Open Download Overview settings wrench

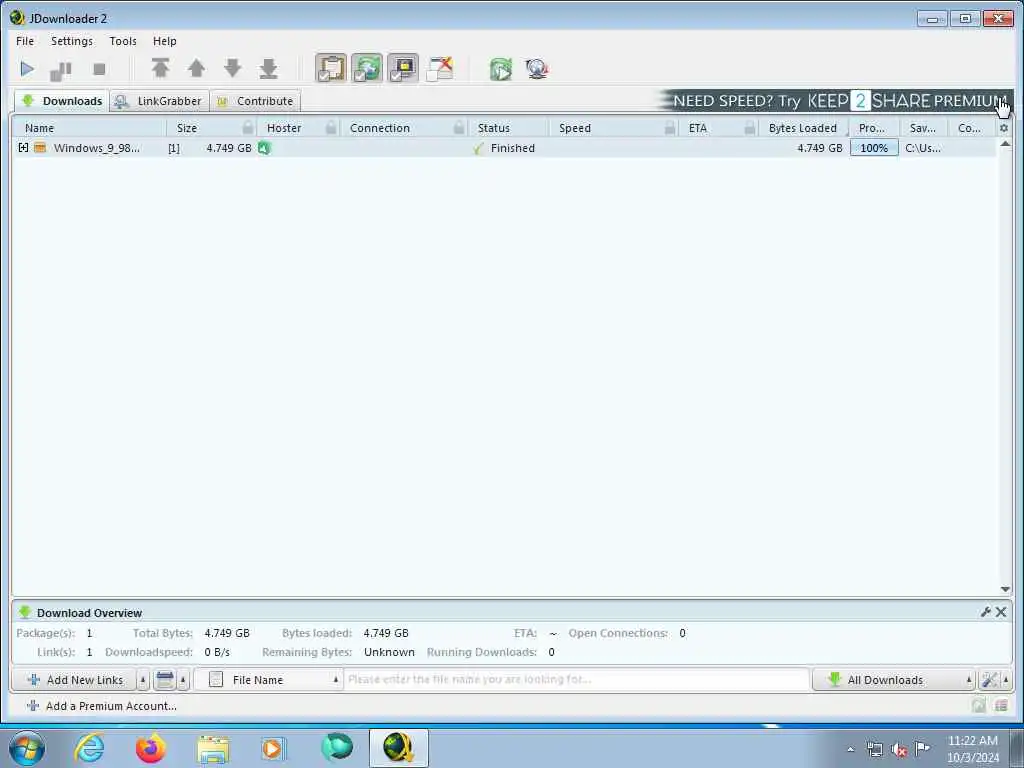coord(985,612)
